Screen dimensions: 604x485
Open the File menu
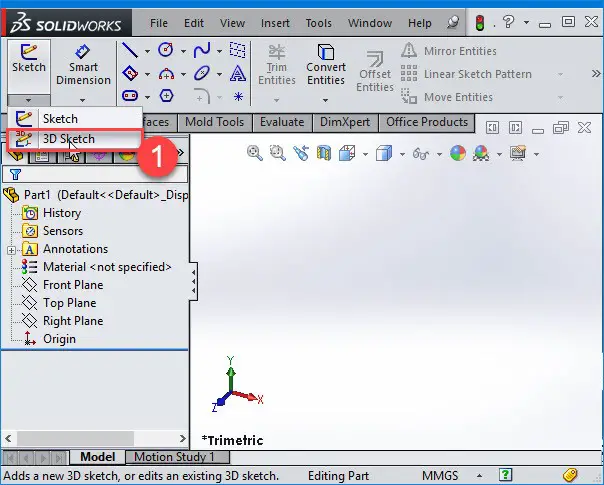click(159, 23)
